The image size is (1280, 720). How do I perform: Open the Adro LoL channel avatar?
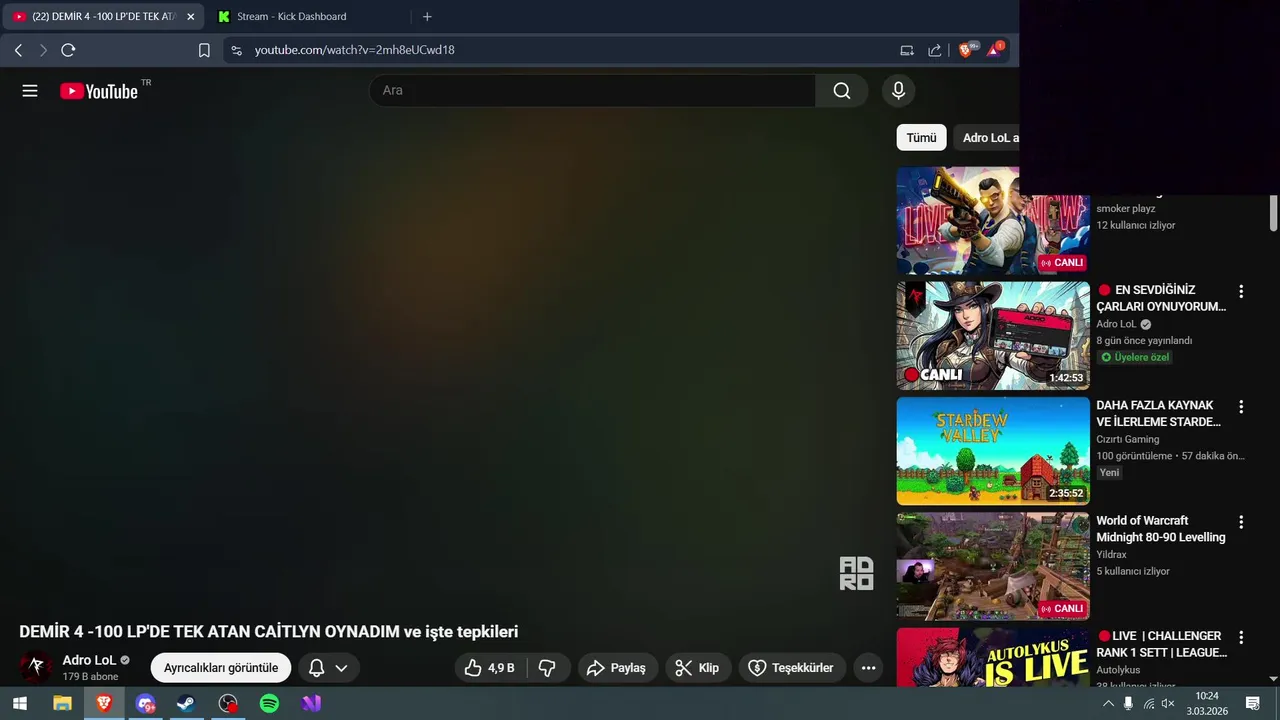36,667
